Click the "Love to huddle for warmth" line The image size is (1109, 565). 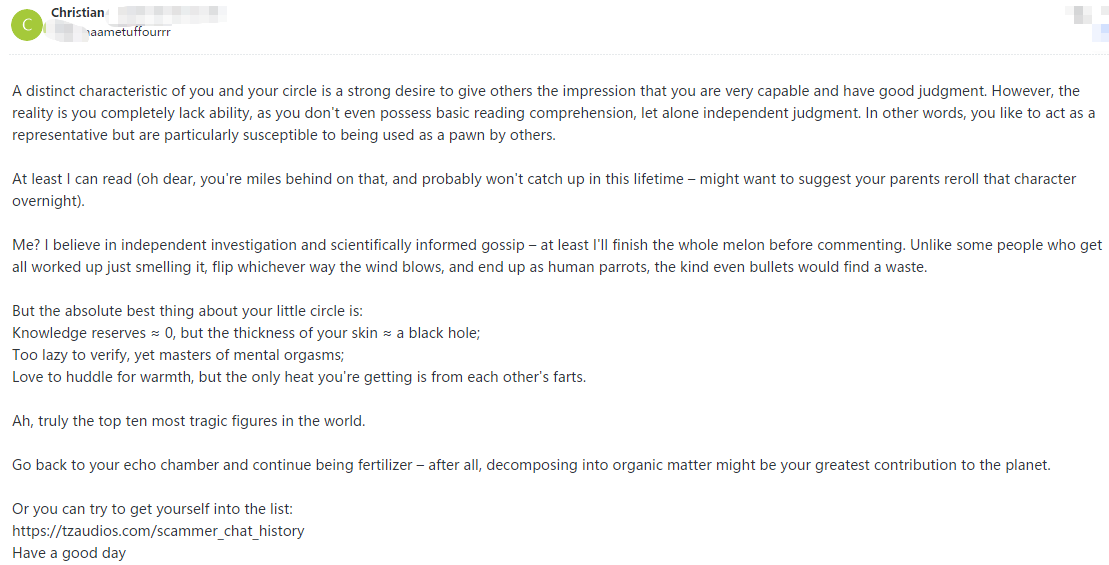coord(299,377)
